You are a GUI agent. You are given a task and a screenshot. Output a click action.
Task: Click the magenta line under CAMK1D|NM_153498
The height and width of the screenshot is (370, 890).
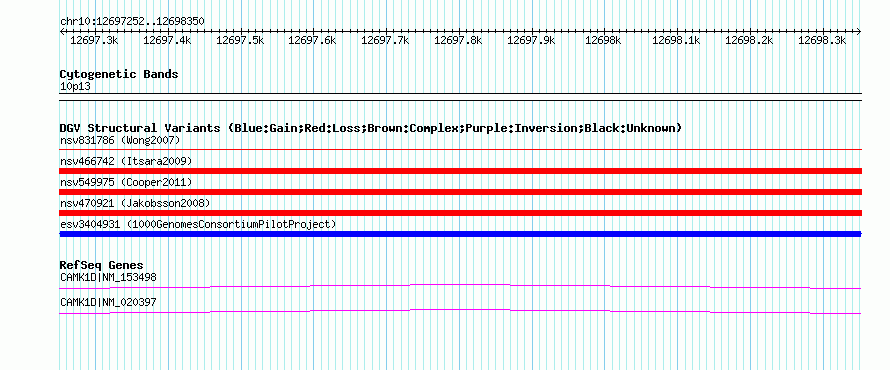point(460,284)
